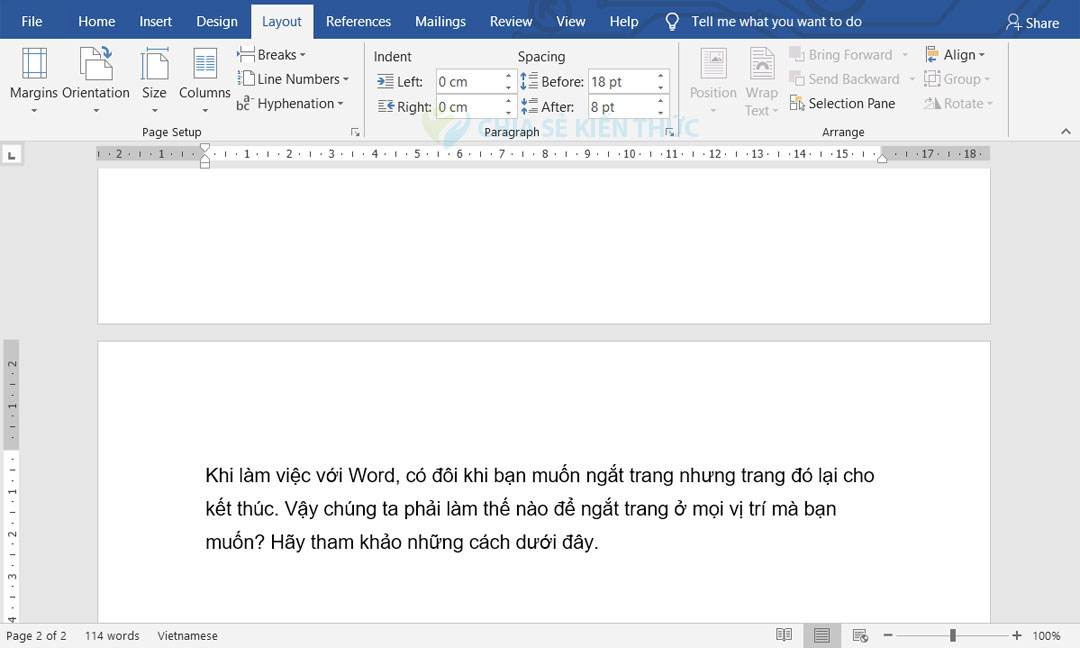The height and width of the screenshot is (648, 1080).
Task: Click the Size icon
Action: point(154,75)
